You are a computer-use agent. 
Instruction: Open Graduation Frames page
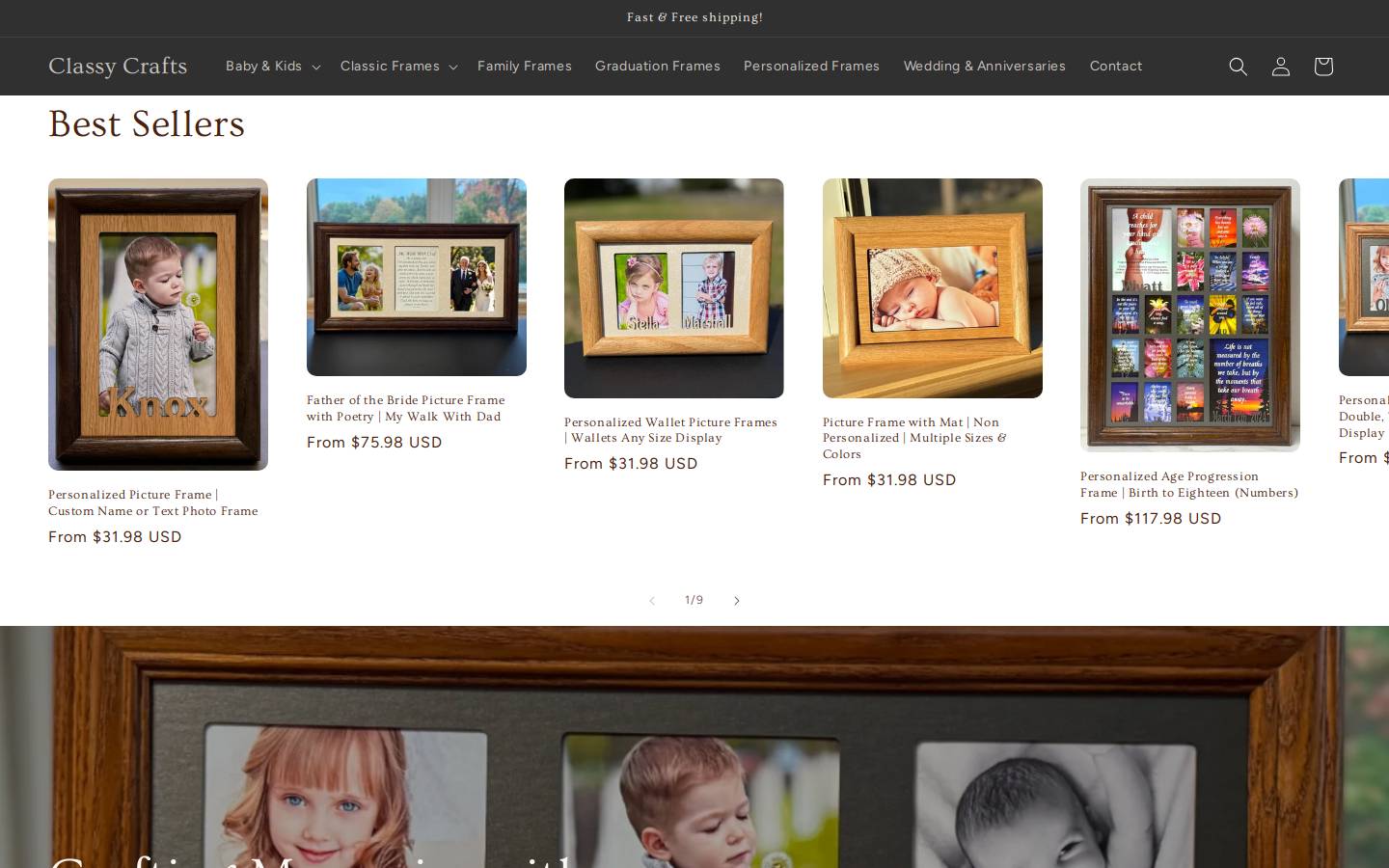pos(658,67)
